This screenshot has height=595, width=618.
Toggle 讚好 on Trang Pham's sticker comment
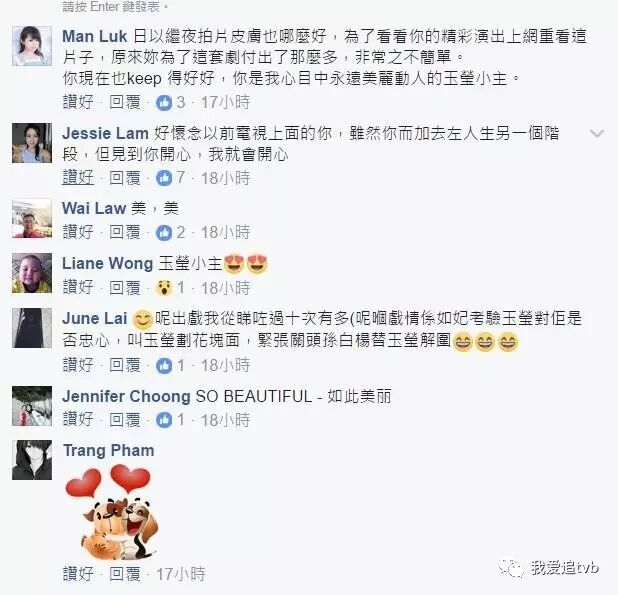coord(78,574)
